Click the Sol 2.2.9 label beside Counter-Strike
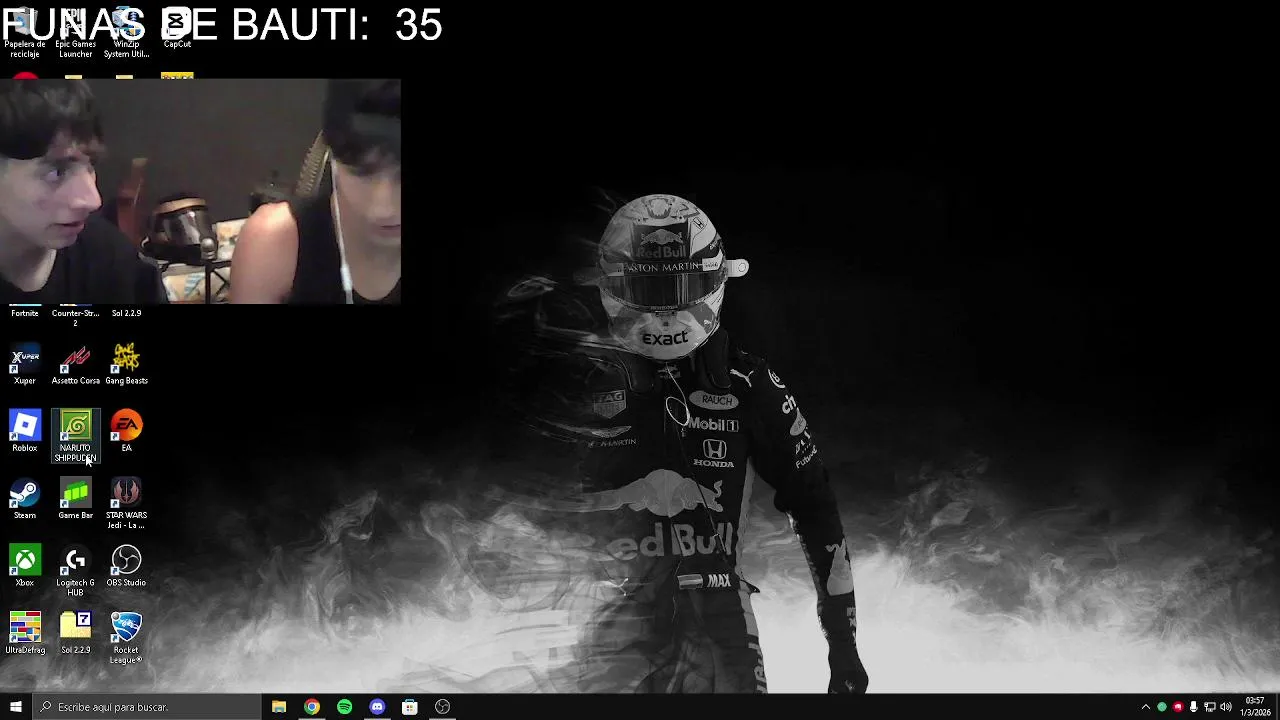This screenshot has width=1280, height=720. click(x=126, y=313)
